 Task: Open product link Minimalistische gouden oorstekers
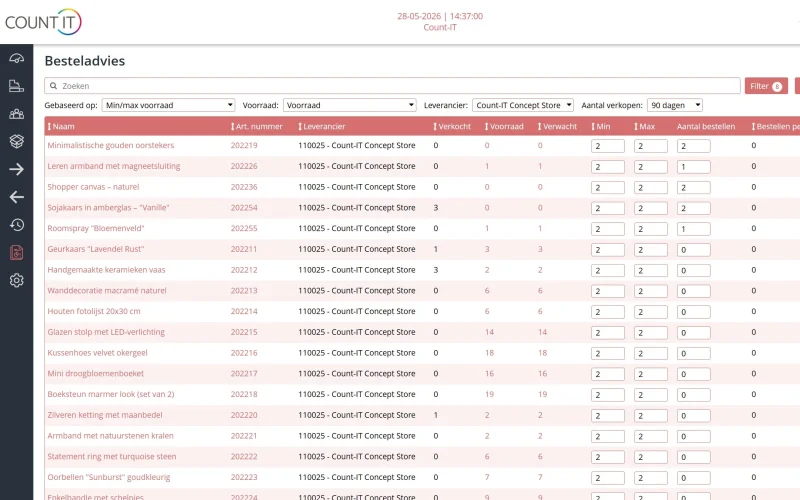click(x=111, y=145)
